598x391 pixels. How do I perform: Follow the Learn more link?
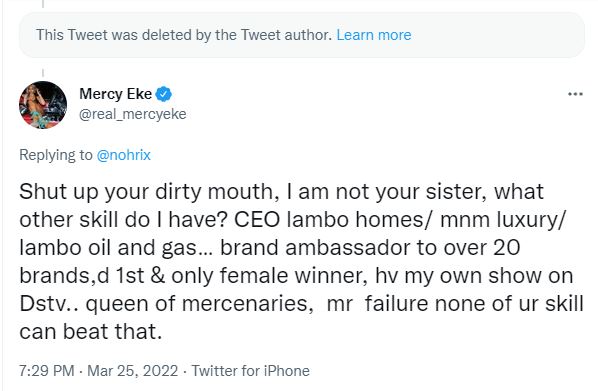click(x=374, y=35)
